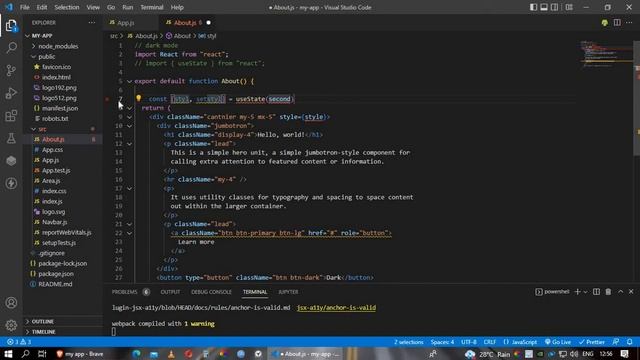This screenshot has height=360, width=640.
Task: Open App.css in the explorer
Action: point(52,149)
